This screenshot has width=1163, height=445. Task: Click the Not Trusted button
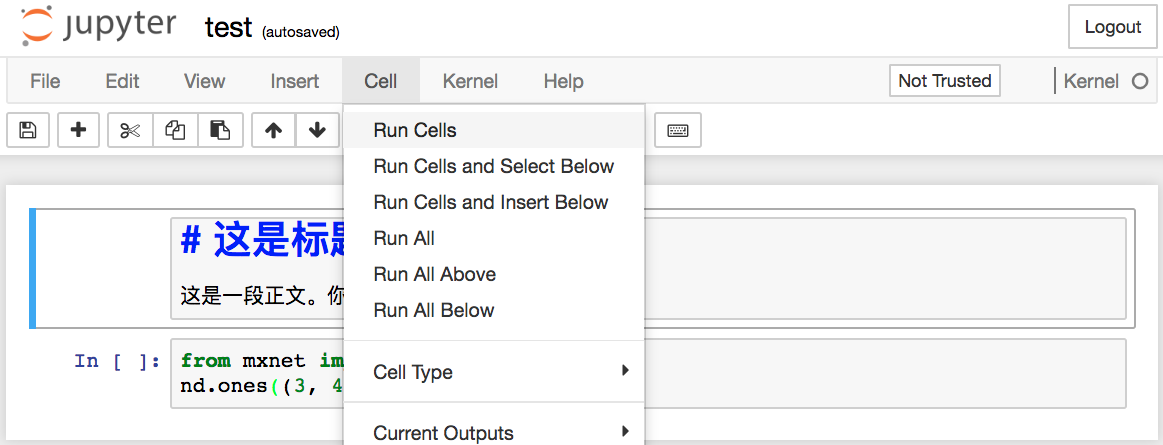click(944, 82)
